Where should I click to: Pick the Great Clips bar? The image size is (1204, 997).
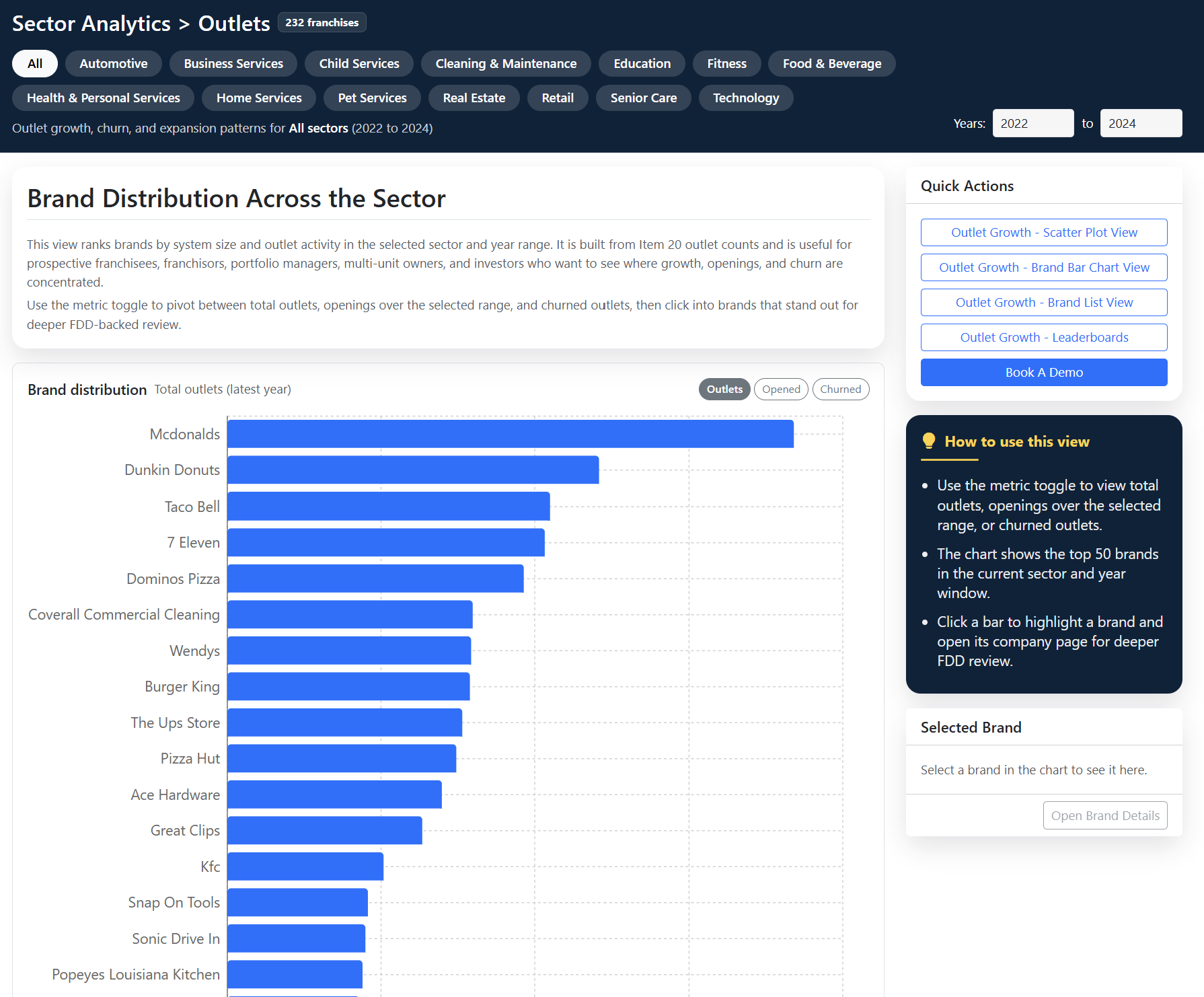point(325,830)
